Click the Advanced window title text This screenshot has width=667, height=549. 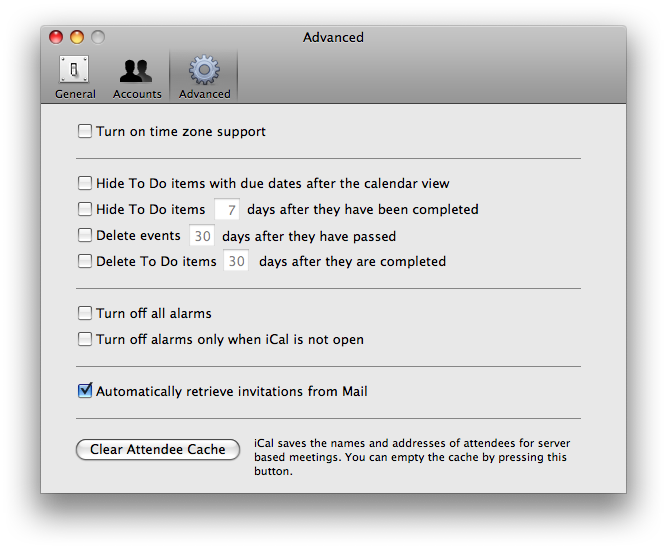tap(333, 37)
